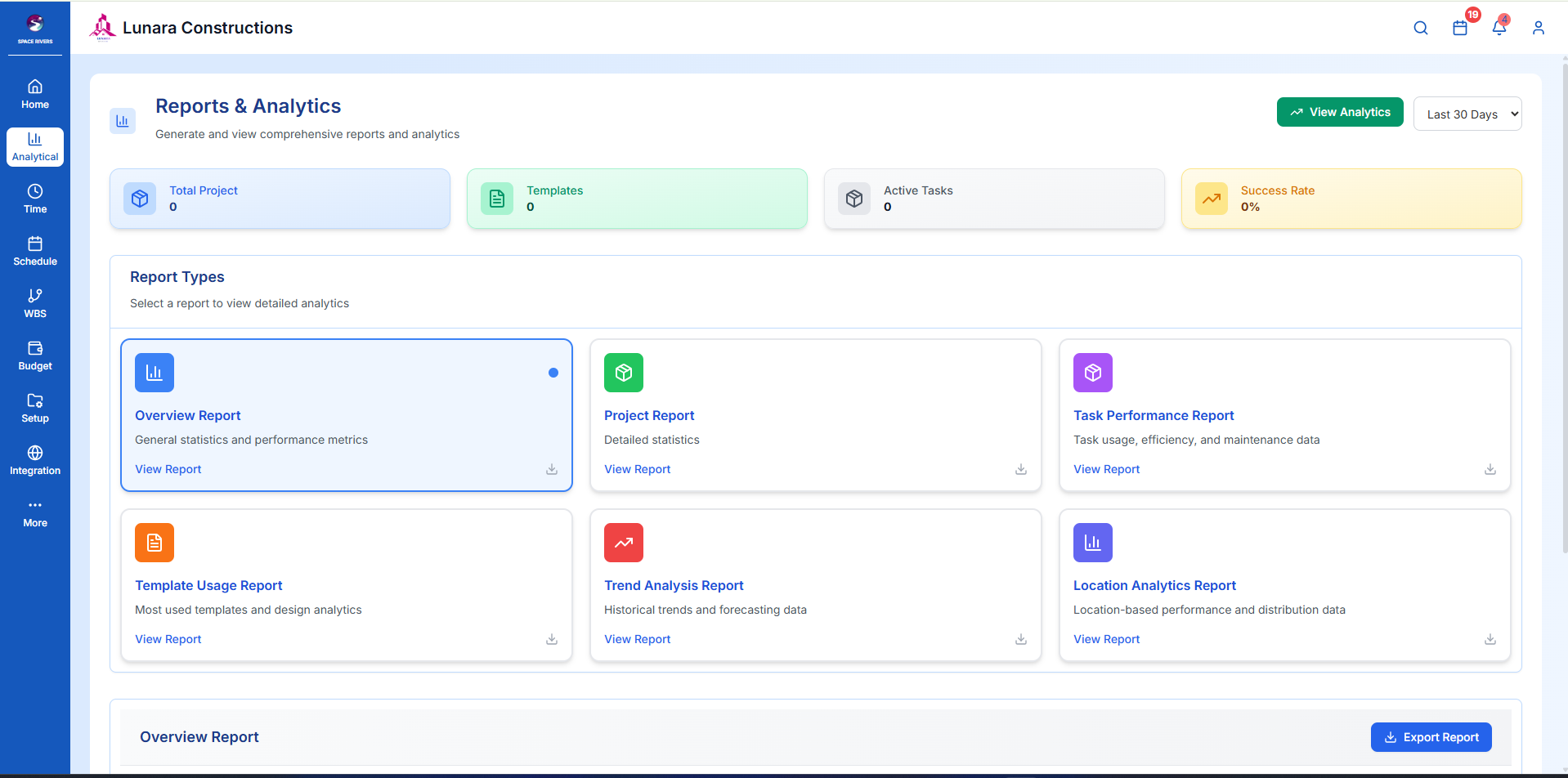The image size is (1568, 778).
Task: Open the calendar icon with 19 badge
Action: pyautogui.click(x=1460, y=28)
